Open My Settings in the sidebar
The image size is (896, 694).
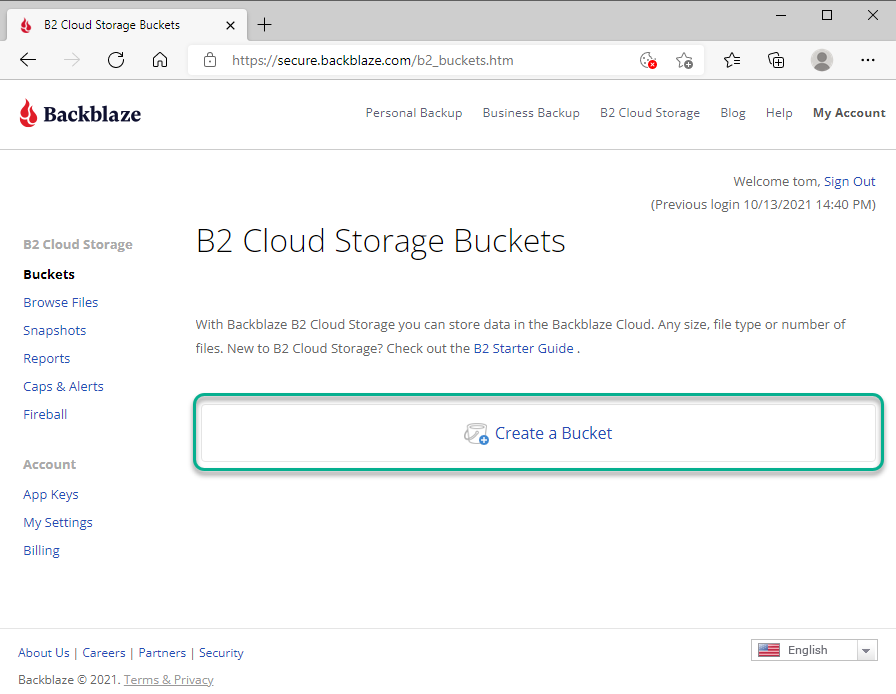(x=58, y=523)
